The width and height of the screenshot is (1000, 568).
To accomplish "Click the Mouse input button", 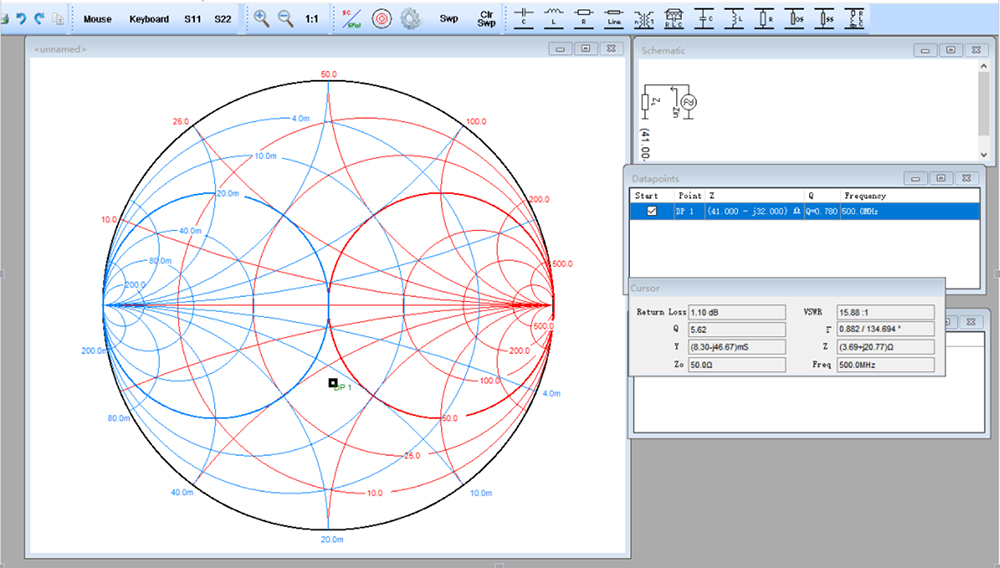I will click(97, 19).
